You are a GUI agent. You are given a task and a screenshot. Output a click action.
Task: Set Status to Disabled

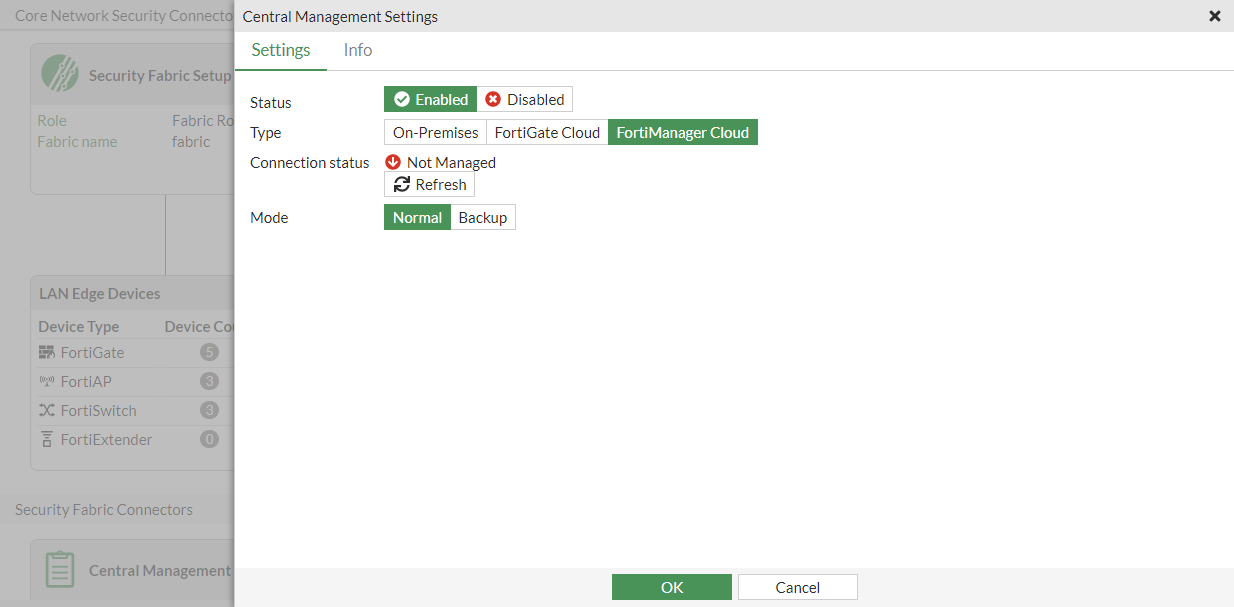point(525,99)
